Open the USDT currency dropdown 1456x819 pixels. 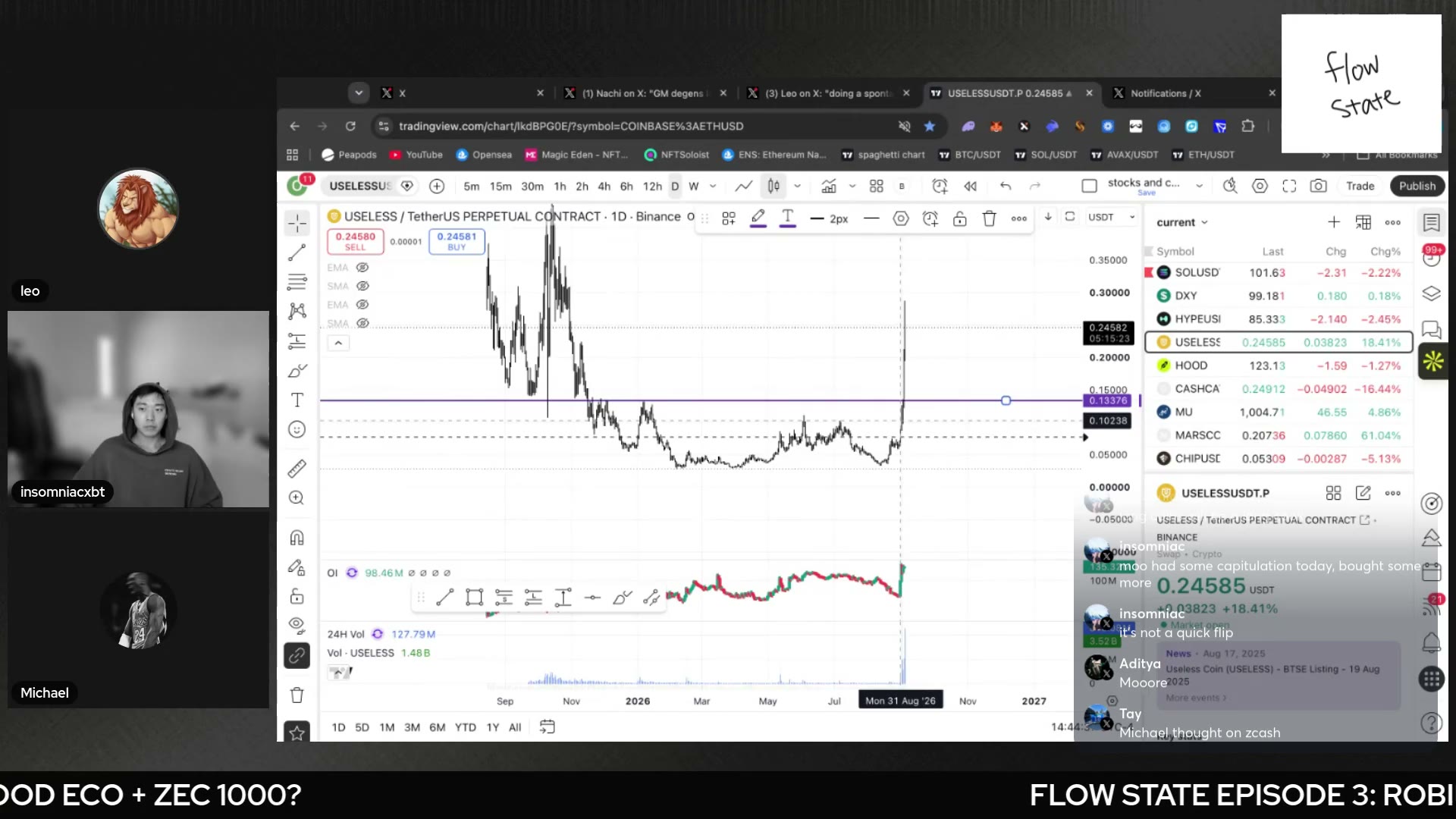click(1111, 217)
